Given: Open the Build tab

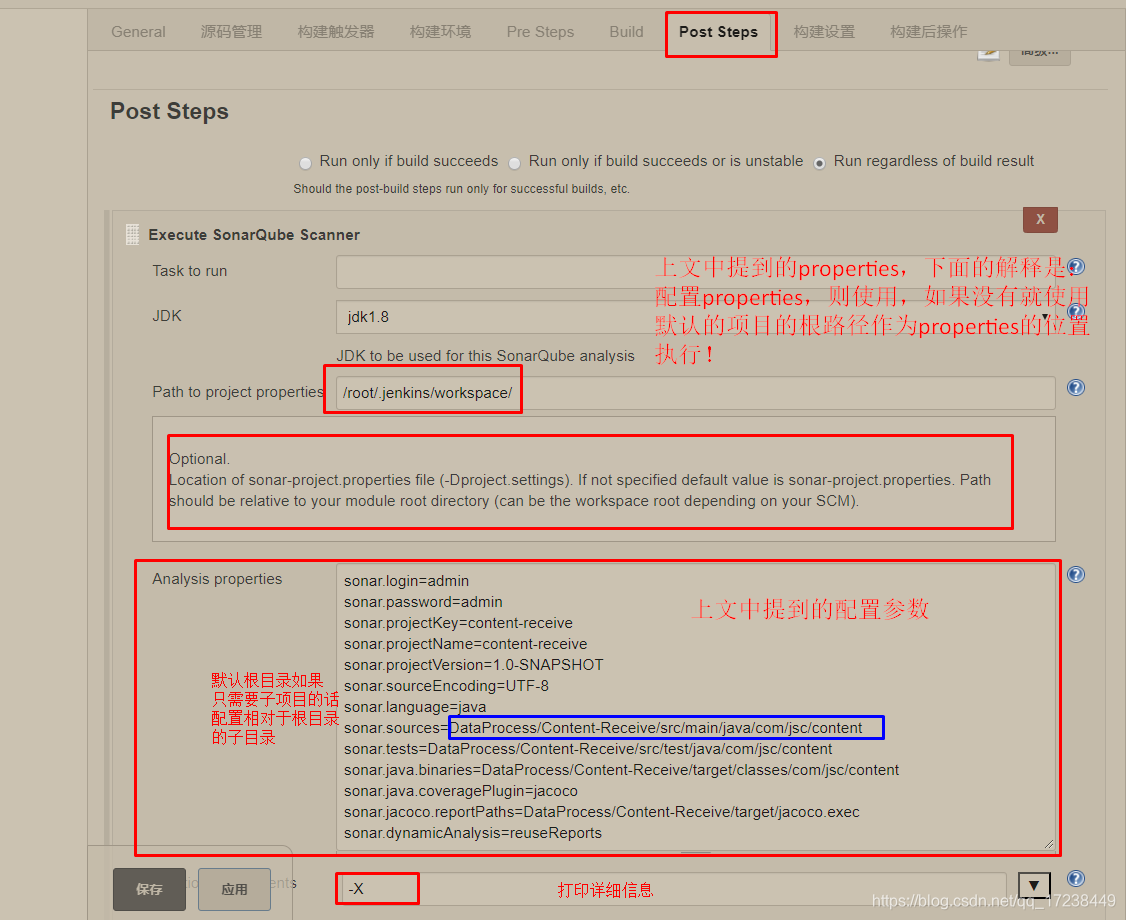Looking at the screenshot, I should click(x=626, y=32).
